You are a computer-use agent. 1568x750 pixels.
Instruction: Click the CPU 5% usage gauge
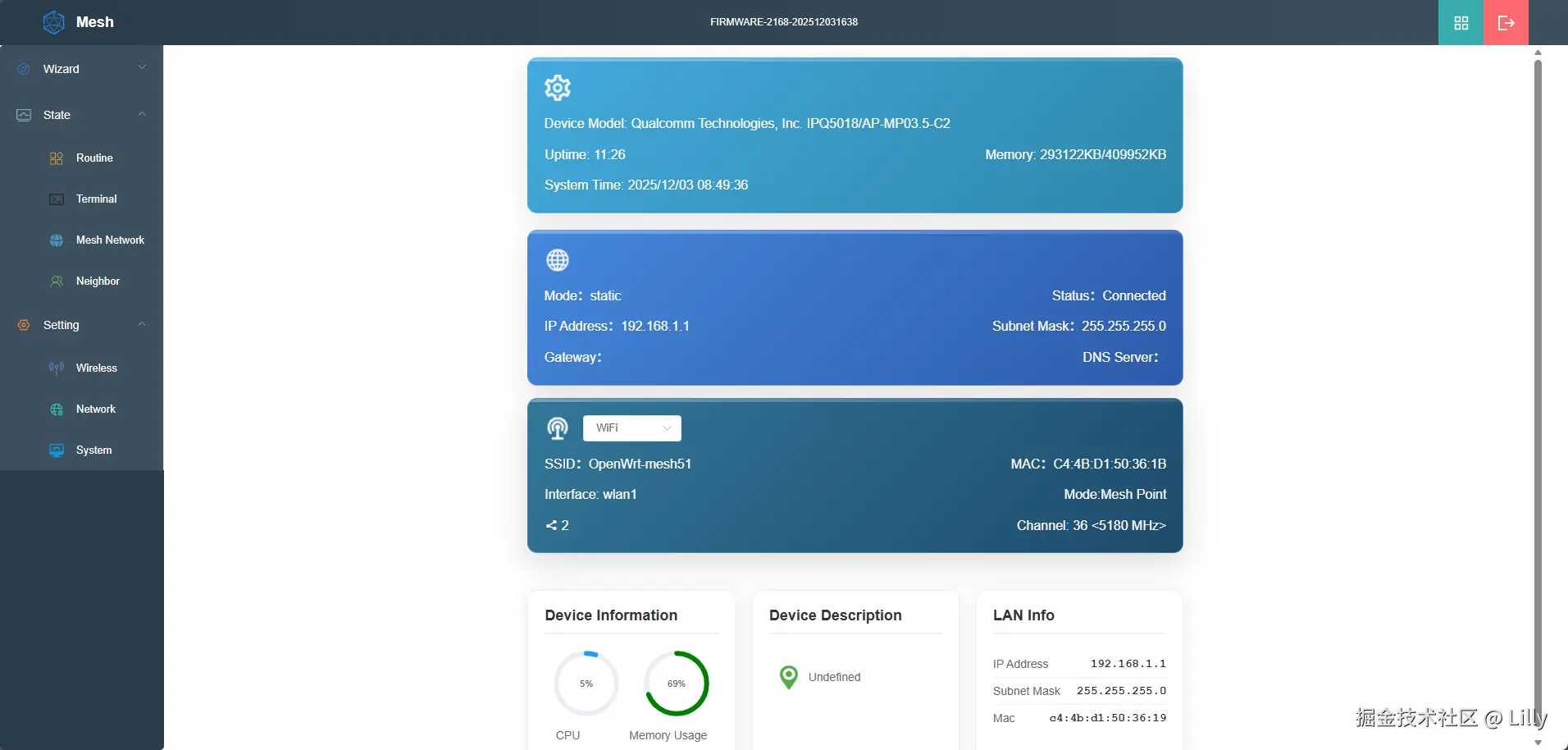point(586,684)
